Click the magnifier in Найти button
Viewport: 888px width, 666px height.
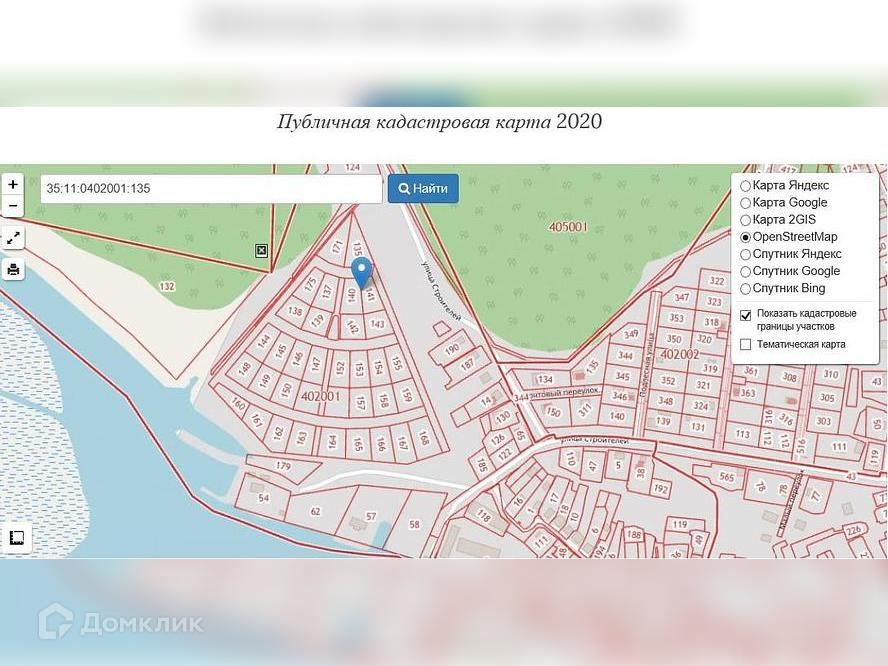(404, 189)
